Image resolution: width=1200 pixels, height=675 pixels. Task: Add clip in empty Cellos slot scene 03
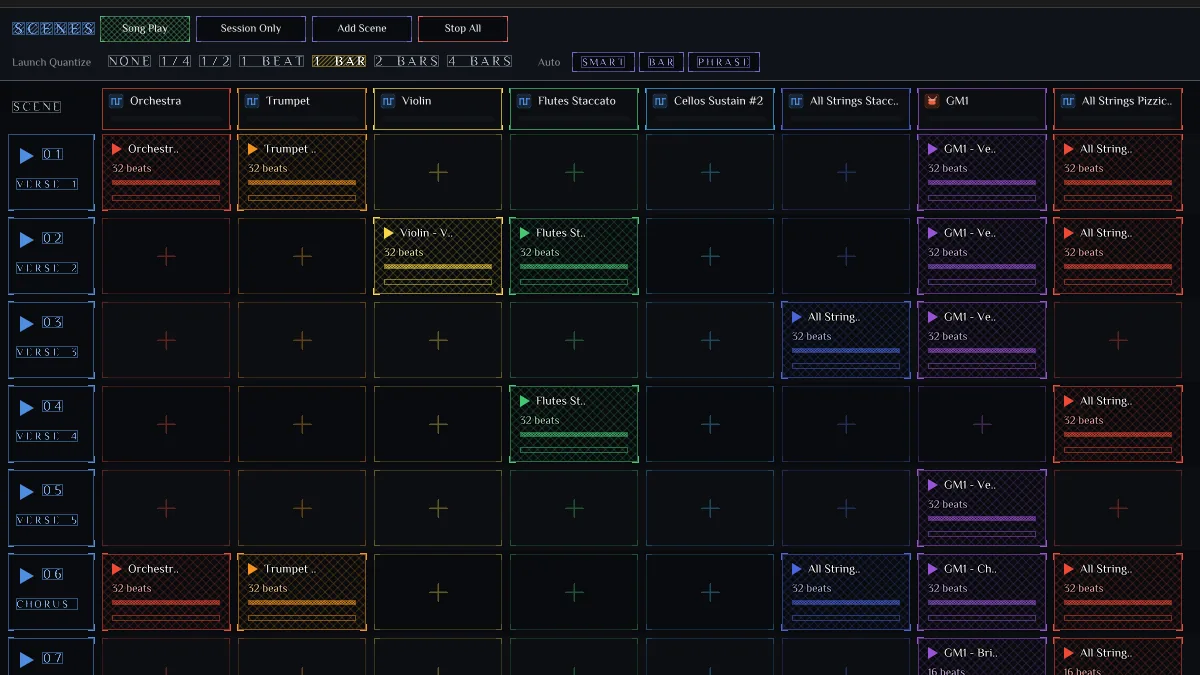710,341
